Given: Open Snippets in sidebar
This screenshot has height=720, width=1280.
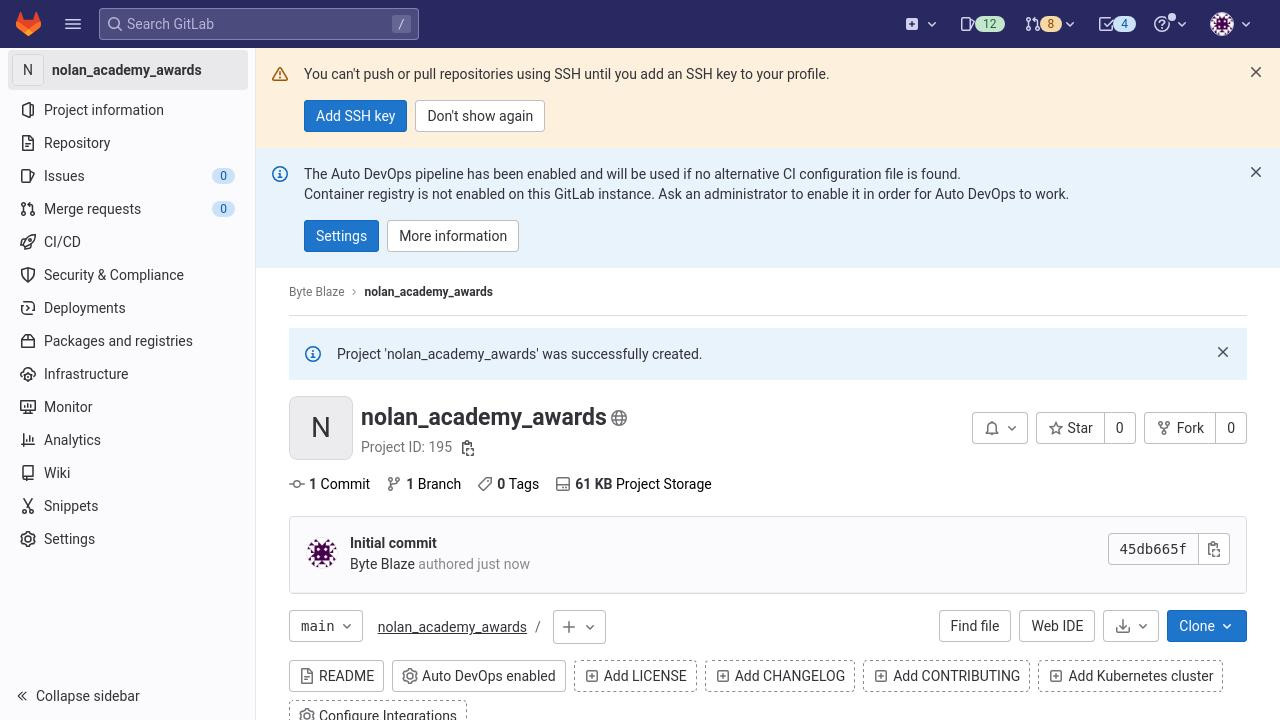Looking at the screenshot, I should (x=128, y=506).
